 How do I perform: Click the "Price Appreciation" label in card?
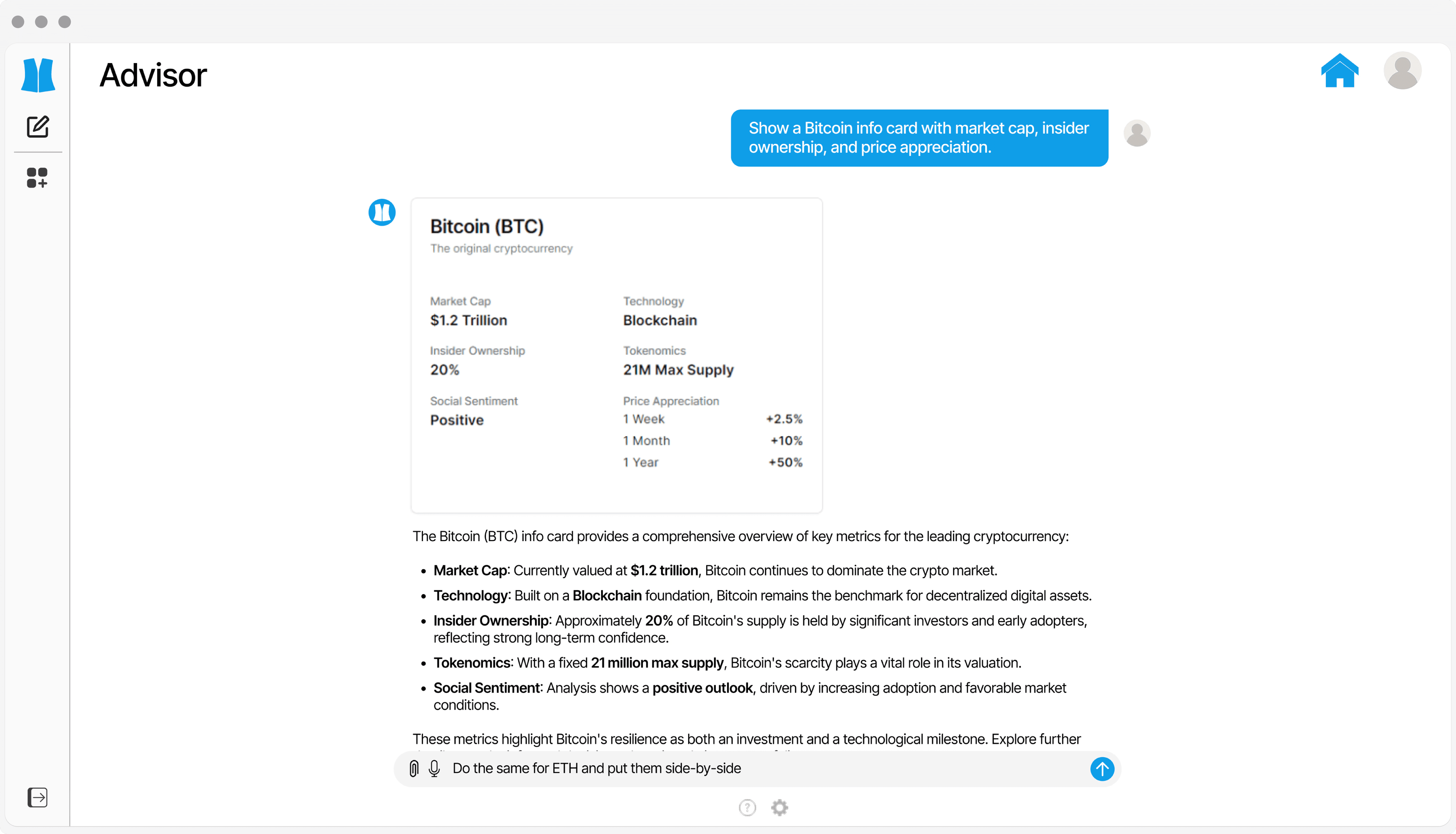(x=671, y=401)
